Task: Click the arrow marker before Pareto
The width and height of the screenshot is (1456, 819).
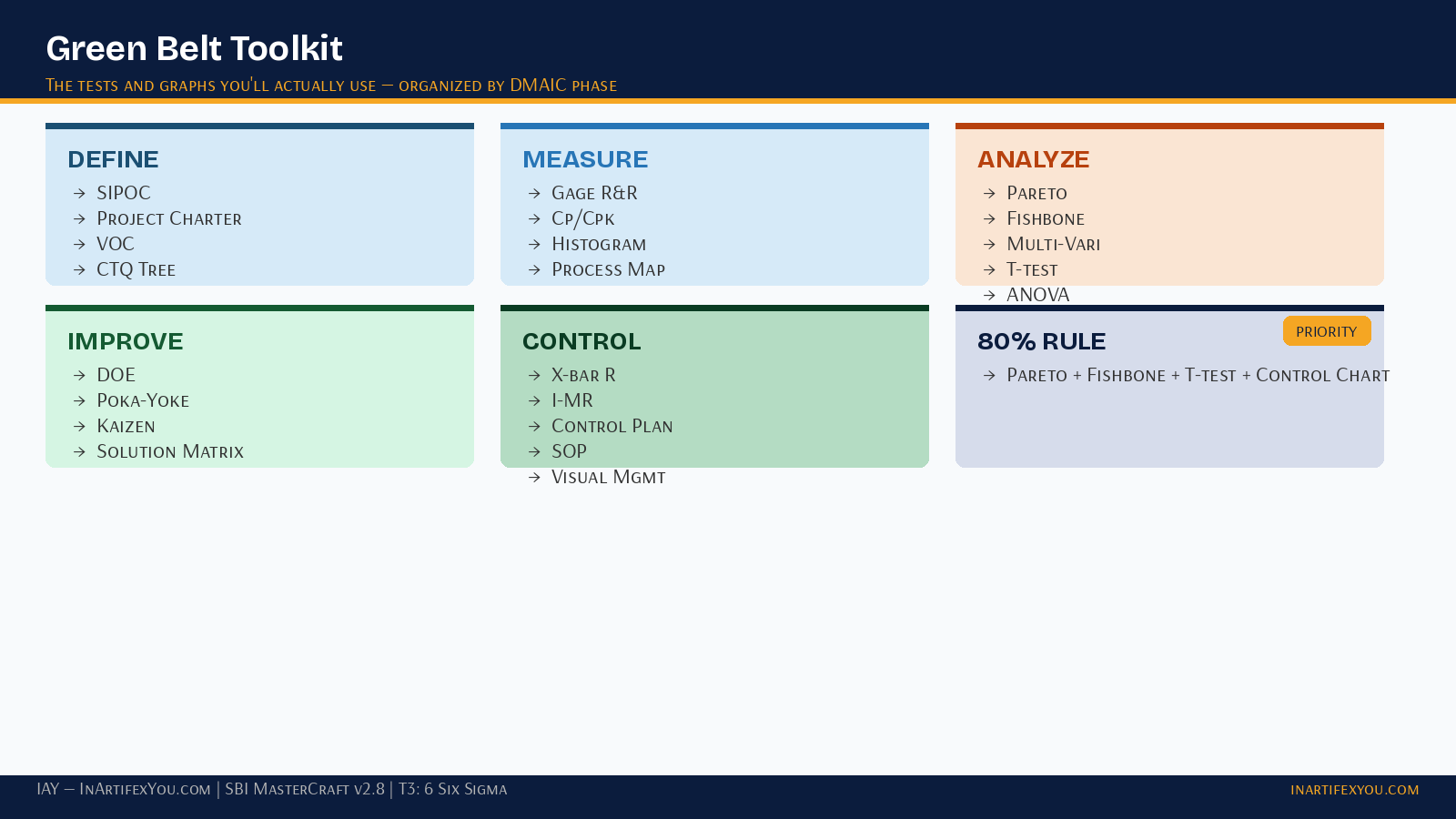Action: [x=989, y=193]
